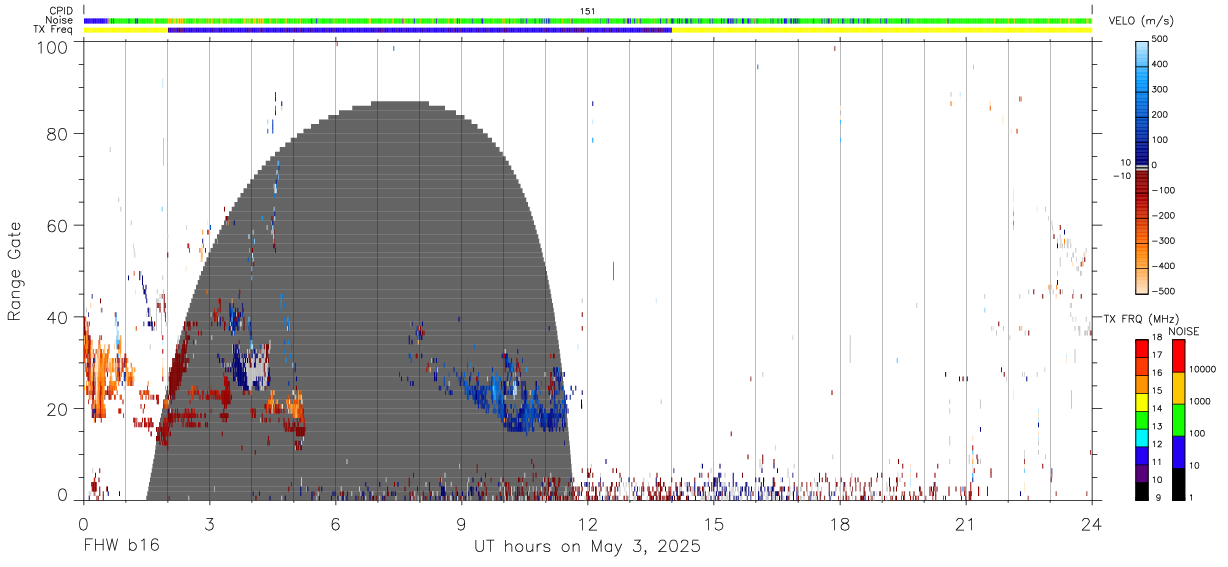Click the '-10' label left of velocity bar
The image size is (1228, 567).
pos(1122,176)
